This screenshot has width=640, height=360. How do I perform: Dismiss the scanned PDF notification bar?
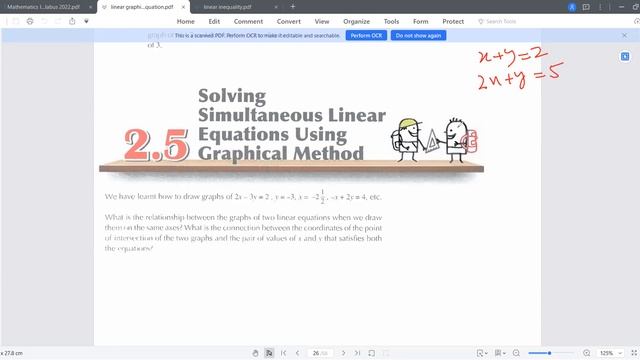(x=624, y=36)
